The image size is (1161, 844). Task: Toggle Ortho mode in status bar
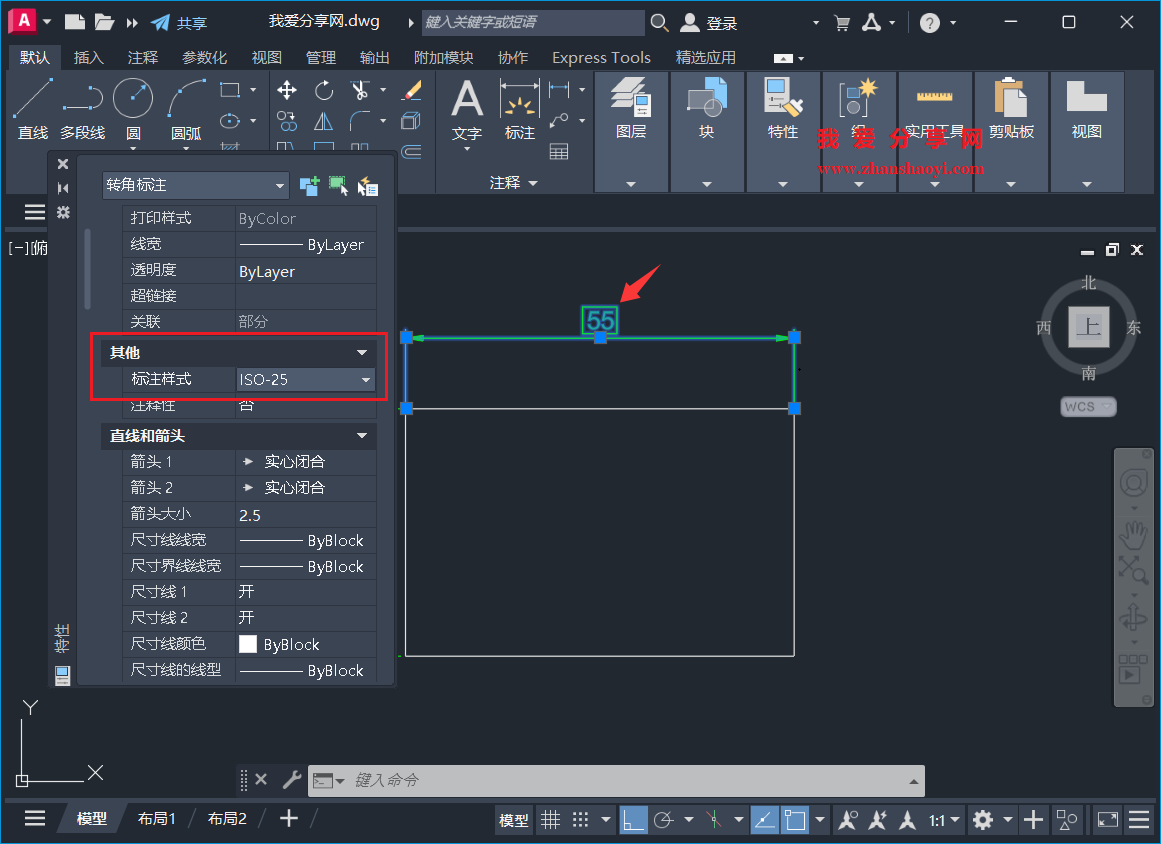[633, 820]
